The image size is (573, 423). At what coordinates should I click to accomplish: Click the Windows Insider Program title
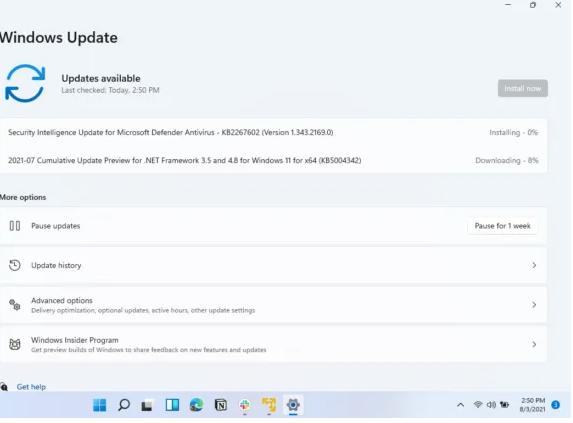tap(75, 340)
